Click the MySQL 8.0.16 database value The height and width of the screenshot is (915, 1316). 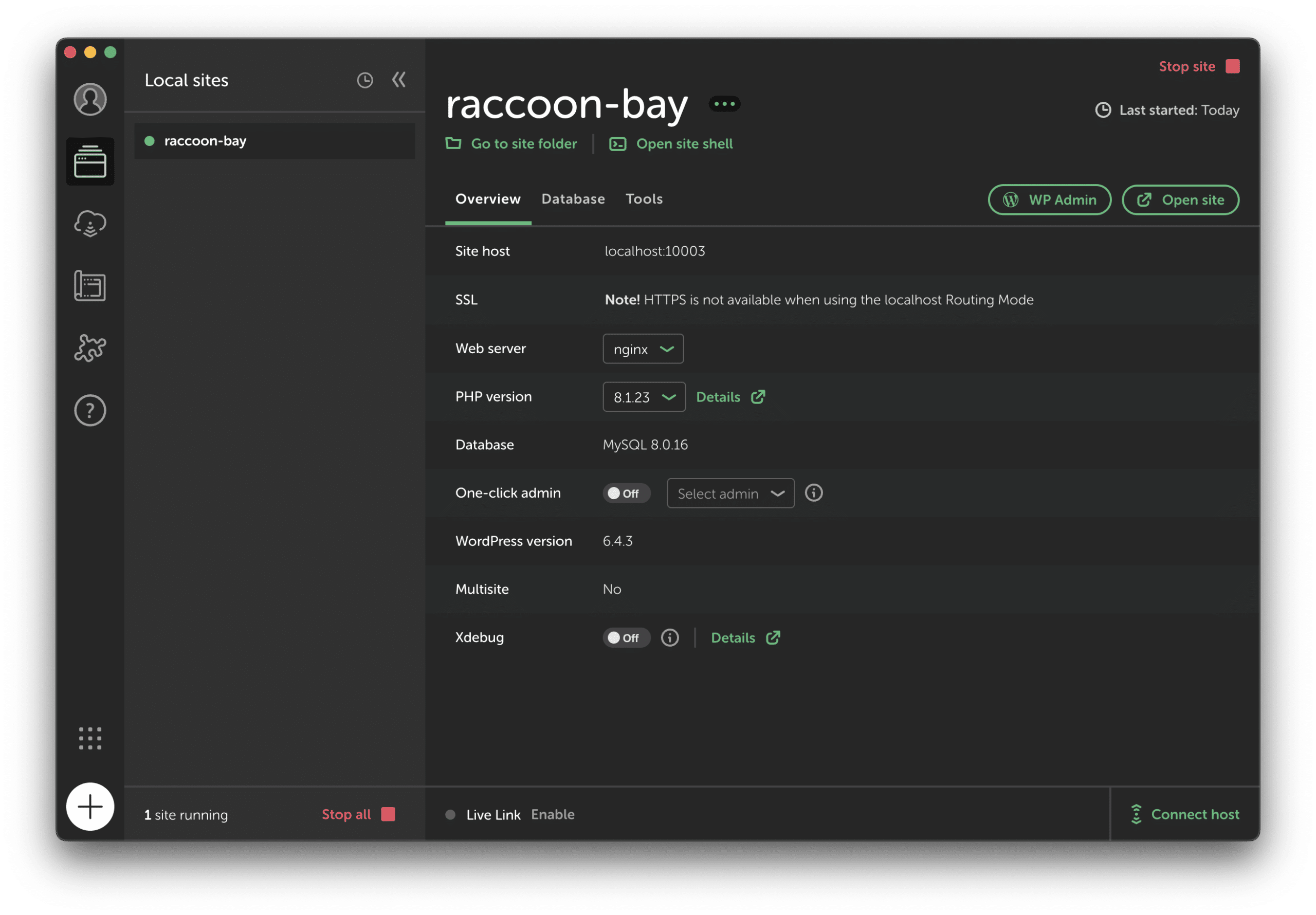[x=645, y=445]
